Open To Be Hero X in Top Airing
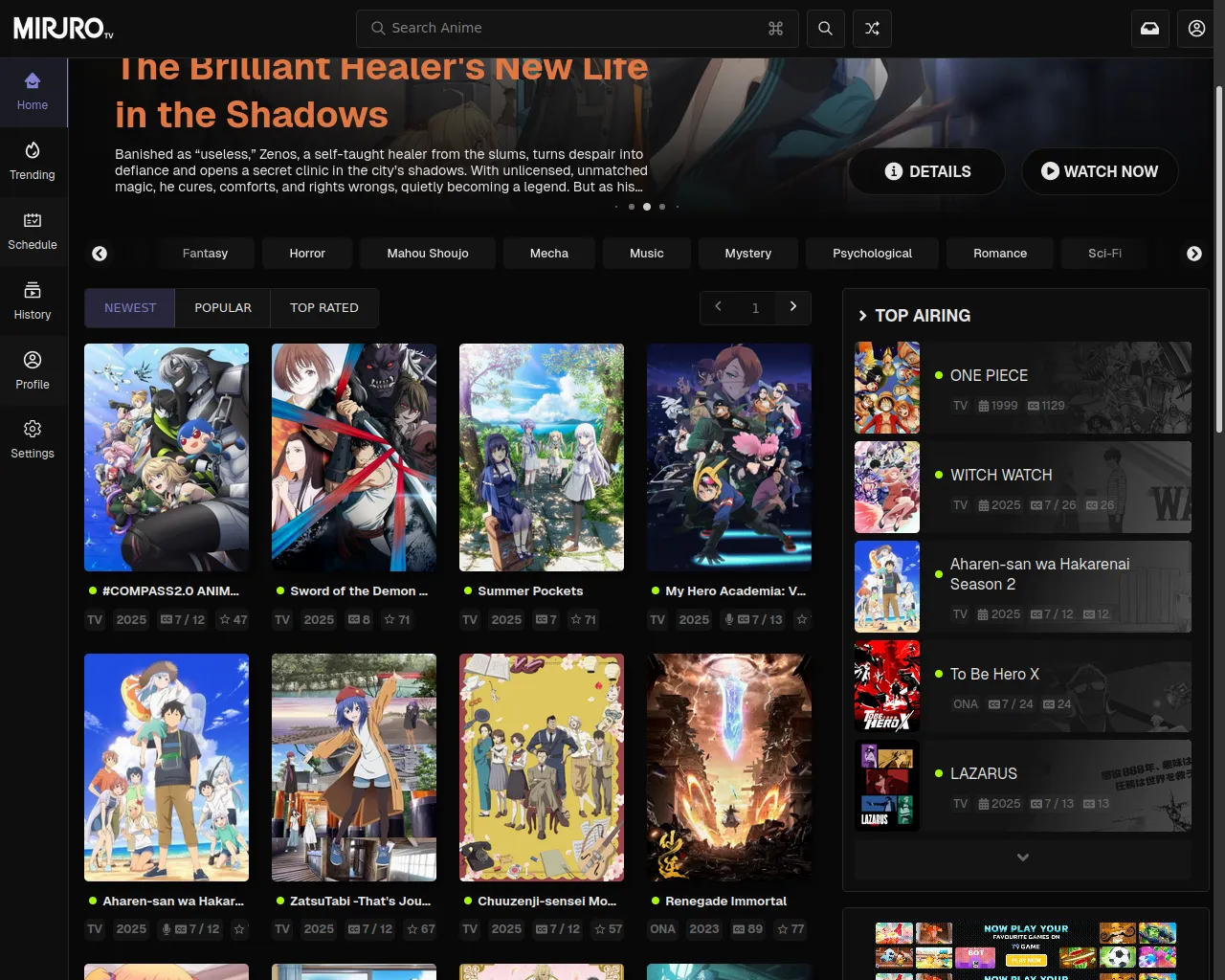 tap(1023, 686)
